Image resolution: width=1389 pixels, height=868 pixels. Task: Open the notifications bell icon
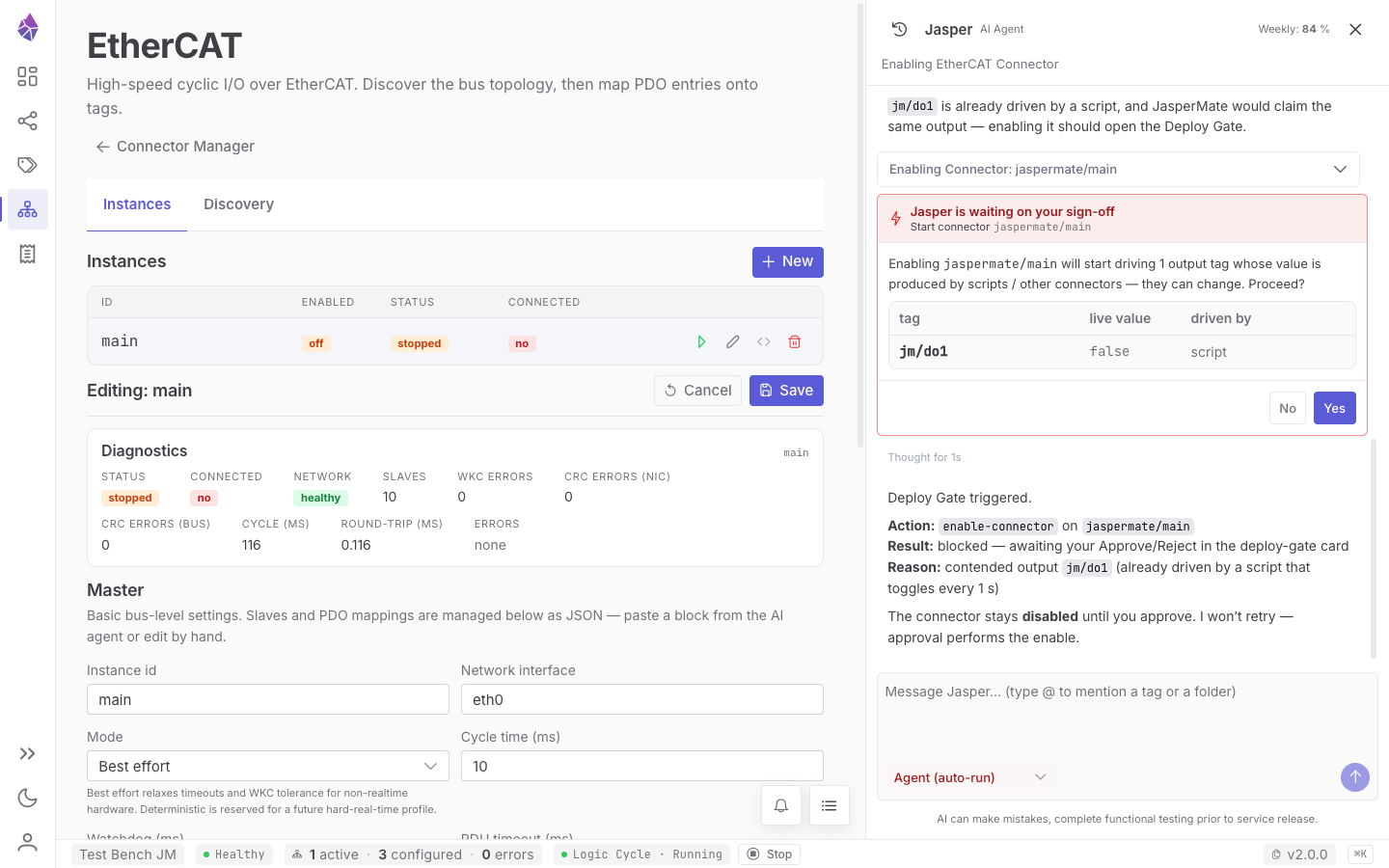(781, 805)
